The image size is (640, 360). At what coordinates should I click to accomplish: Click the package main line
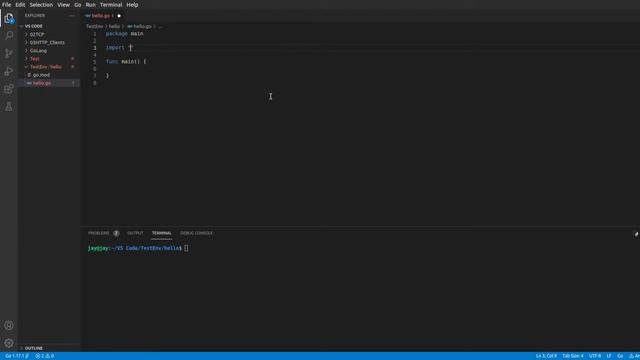(124, 34)
